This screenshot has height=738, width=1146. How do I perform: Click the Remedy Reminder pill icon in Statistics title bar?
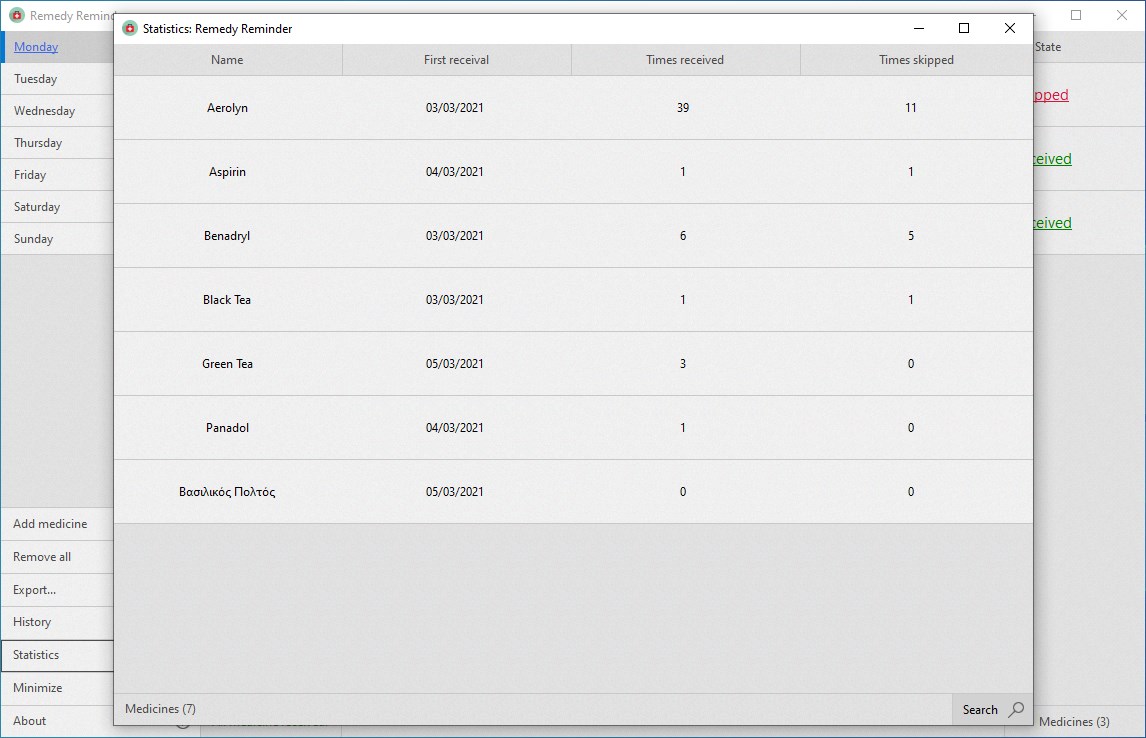click(x=128, y=29)
